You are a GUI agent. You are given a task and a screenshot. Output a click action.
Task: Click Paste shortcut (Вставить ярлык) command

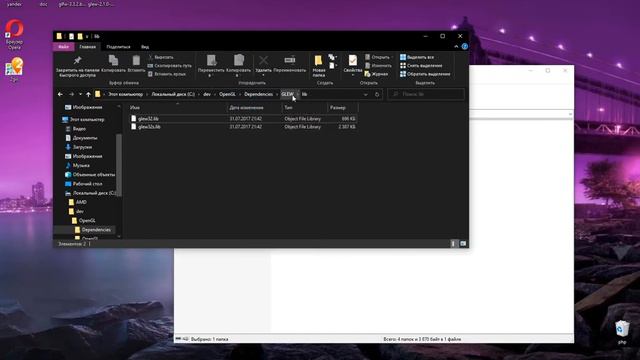(167, 74)
